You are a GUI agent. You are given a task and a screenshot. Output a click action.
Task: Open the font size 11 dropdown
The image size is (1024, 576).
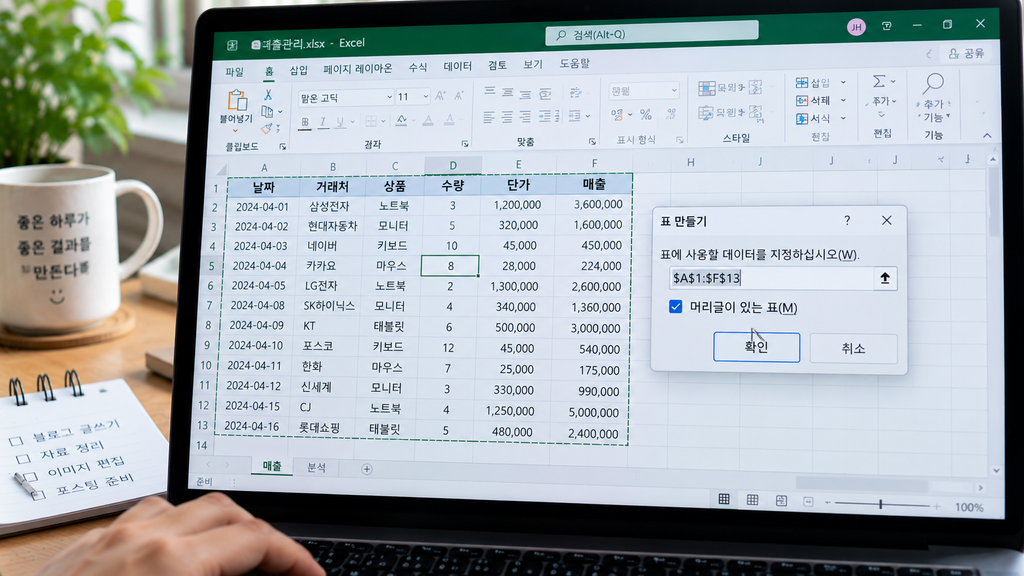click(426, 97)
